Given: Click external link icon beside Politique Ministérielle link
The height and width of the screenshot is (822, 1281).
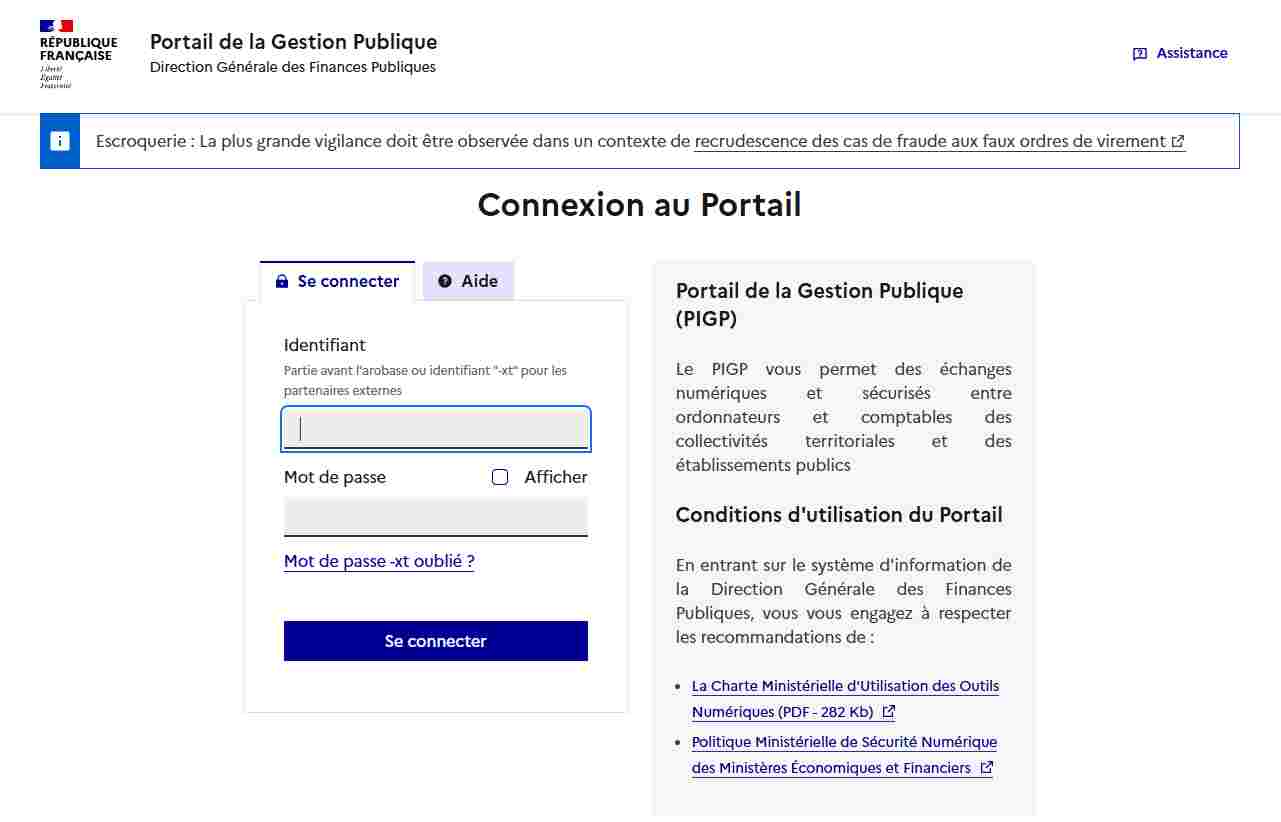Looking at the screenshot, I should [986, 768].
